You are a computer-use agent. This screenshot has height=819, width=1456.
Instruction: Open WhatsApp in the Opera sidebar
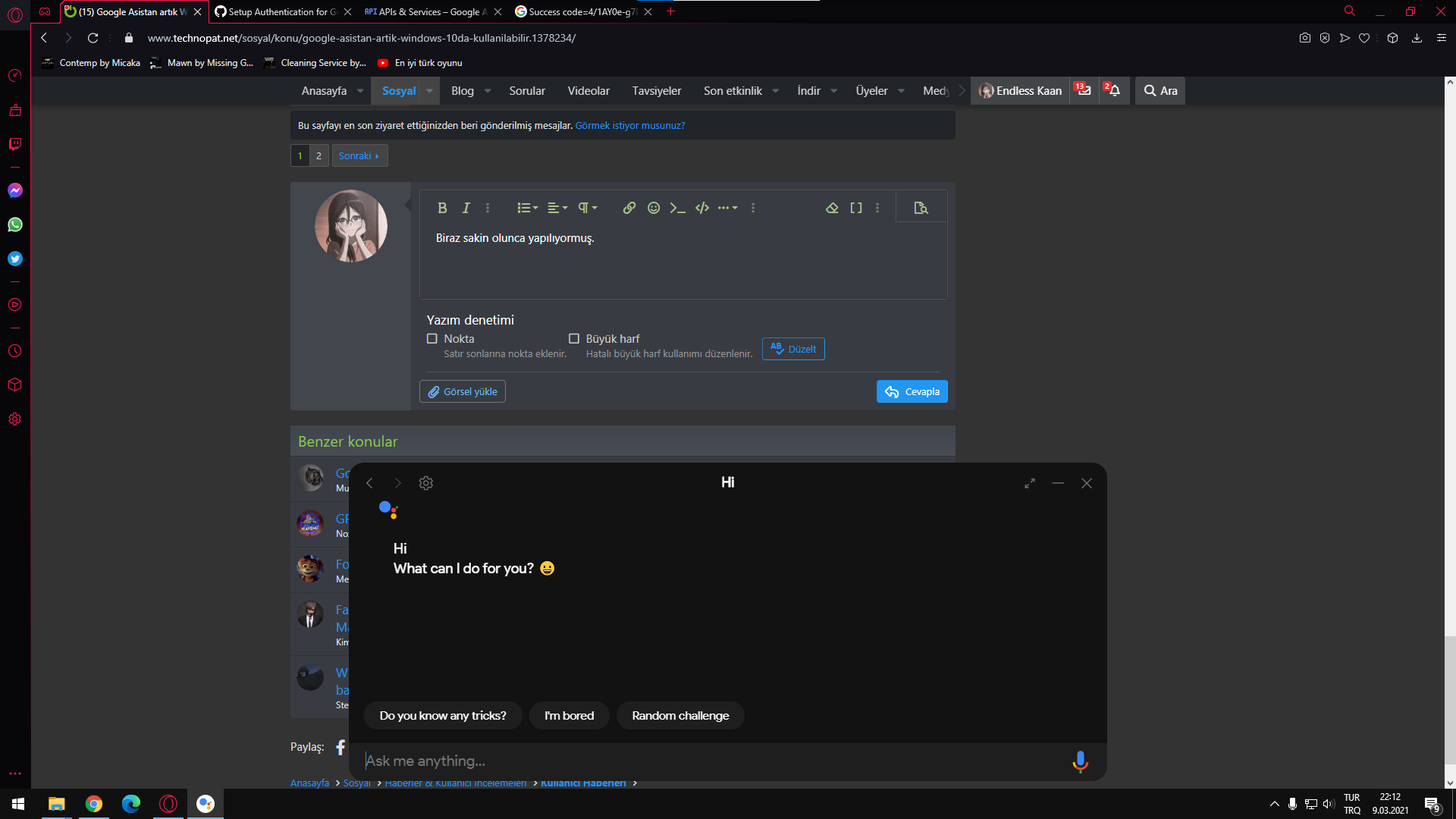[15, 224]
